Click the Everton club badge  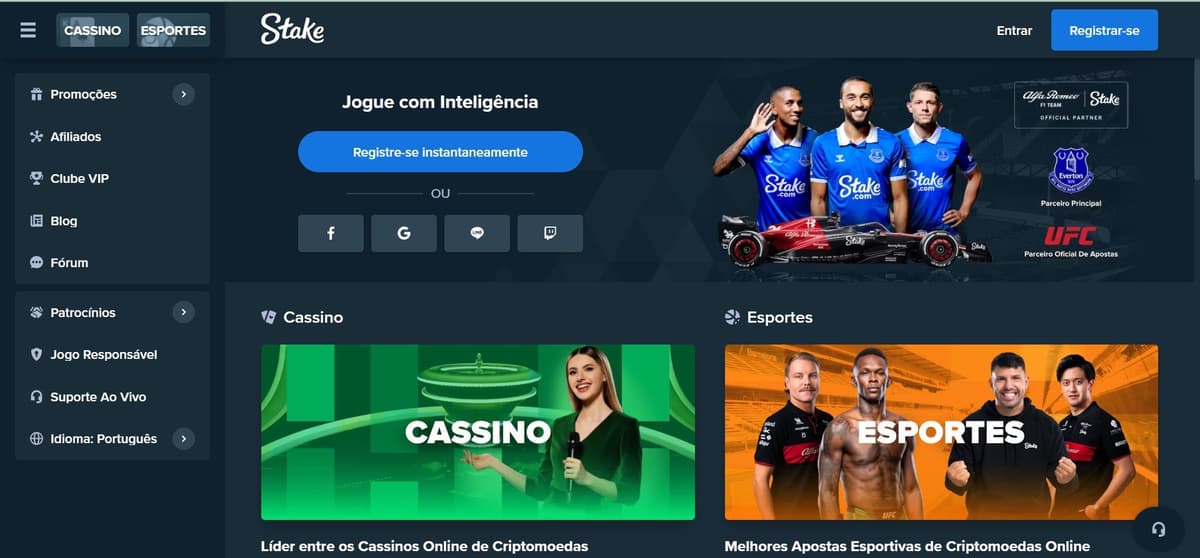pyautogui.click(x=1071, y=170)
